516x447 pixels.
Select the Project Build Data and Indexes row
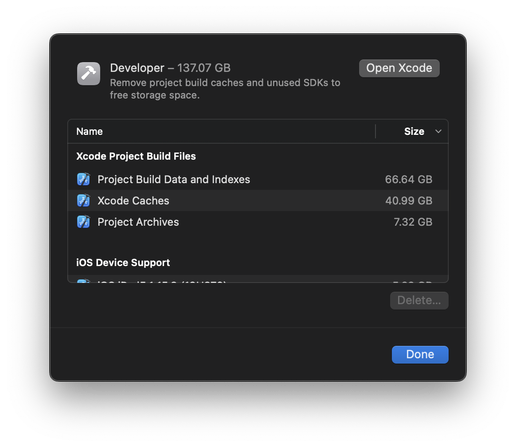(x=258, y=179)
